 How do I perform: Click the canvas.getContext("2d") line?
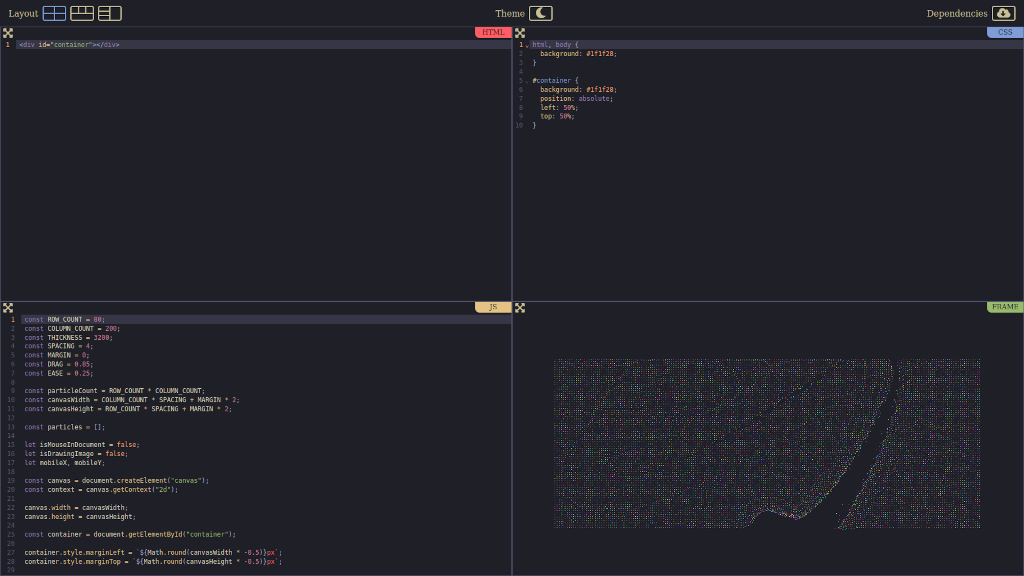[101, 490]
